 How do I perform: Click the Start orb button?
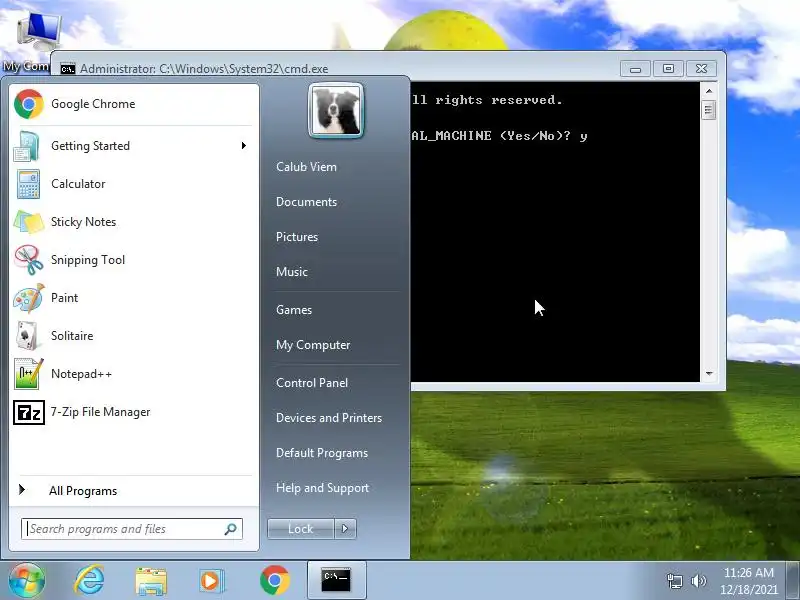click(26, 580)
